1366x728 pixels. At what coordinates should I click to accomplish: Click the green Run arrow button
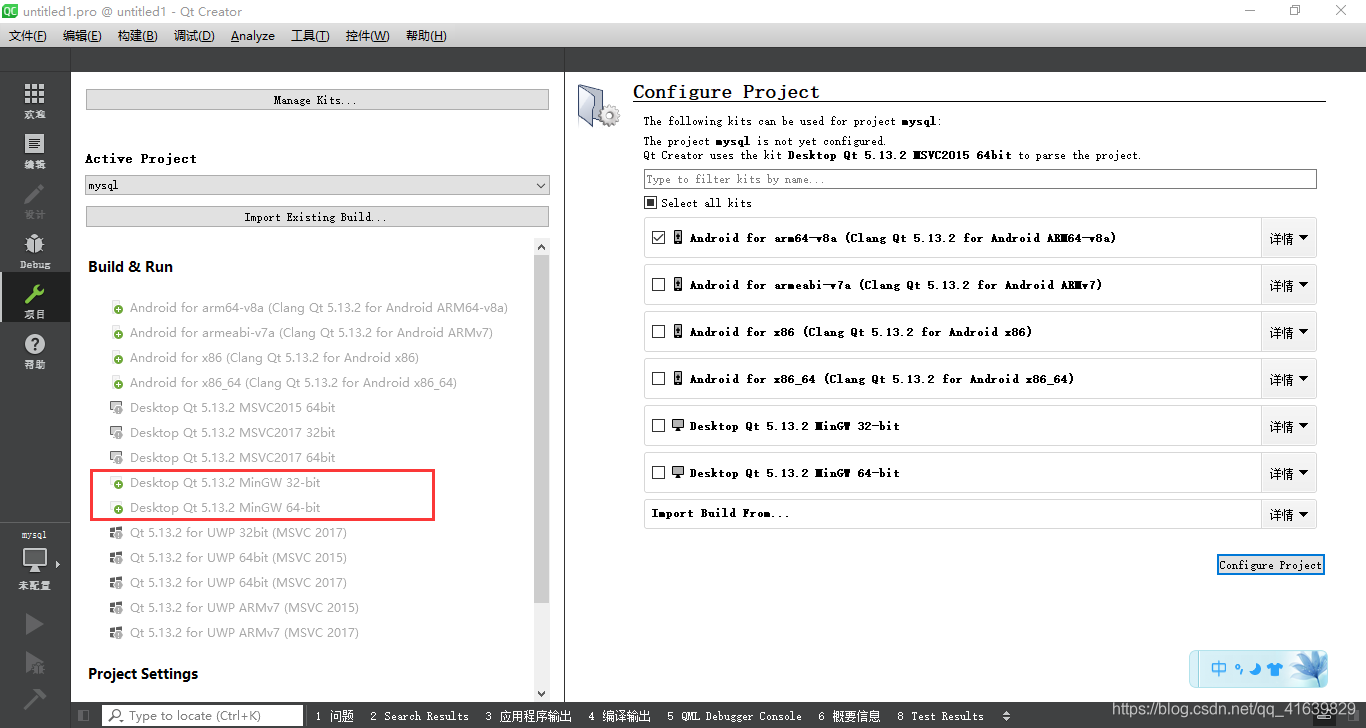(35, 624)
